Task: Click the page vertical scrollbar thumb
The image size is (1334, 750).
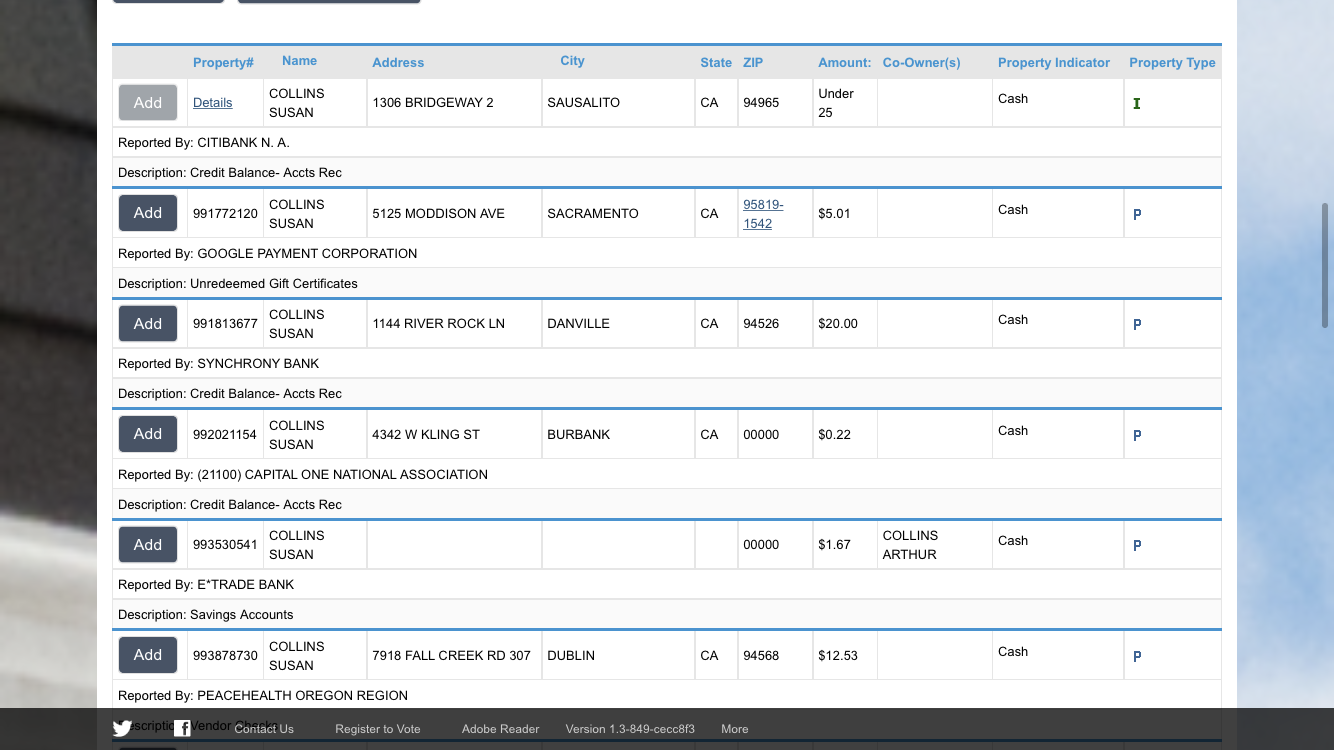Action: coord(1325,265)
